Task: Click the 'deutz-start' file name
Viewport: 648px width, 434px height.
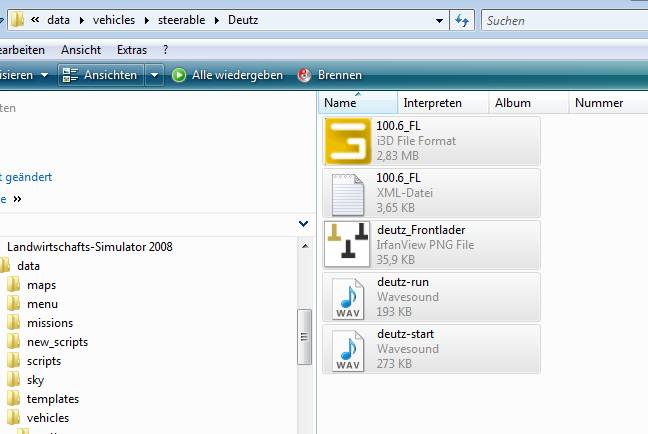Action: (405, 334)
